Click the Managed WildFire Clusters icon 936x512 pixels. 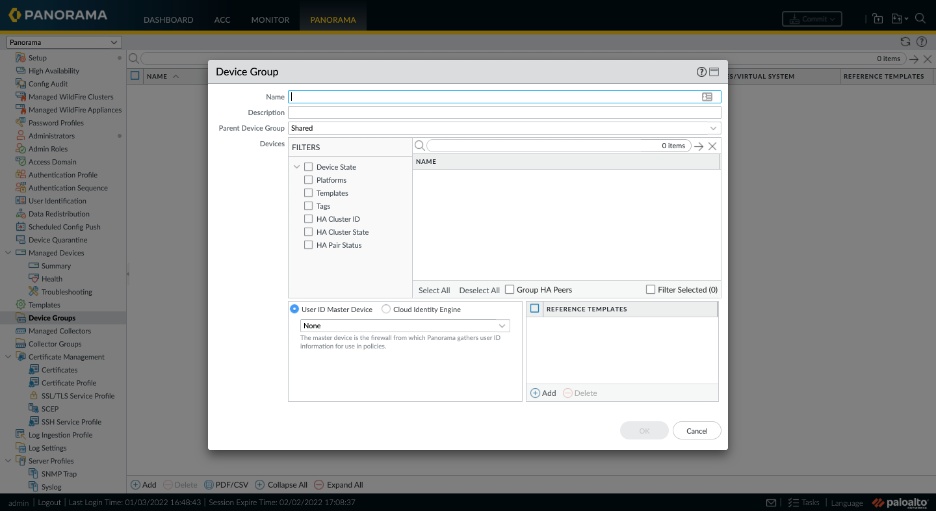coord(20,97)
